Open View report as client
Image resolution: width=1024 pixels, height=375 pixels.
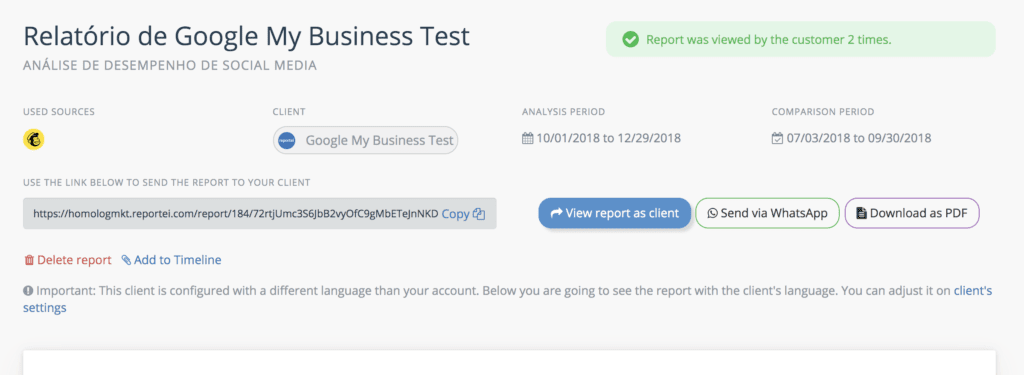click(615, 213)
